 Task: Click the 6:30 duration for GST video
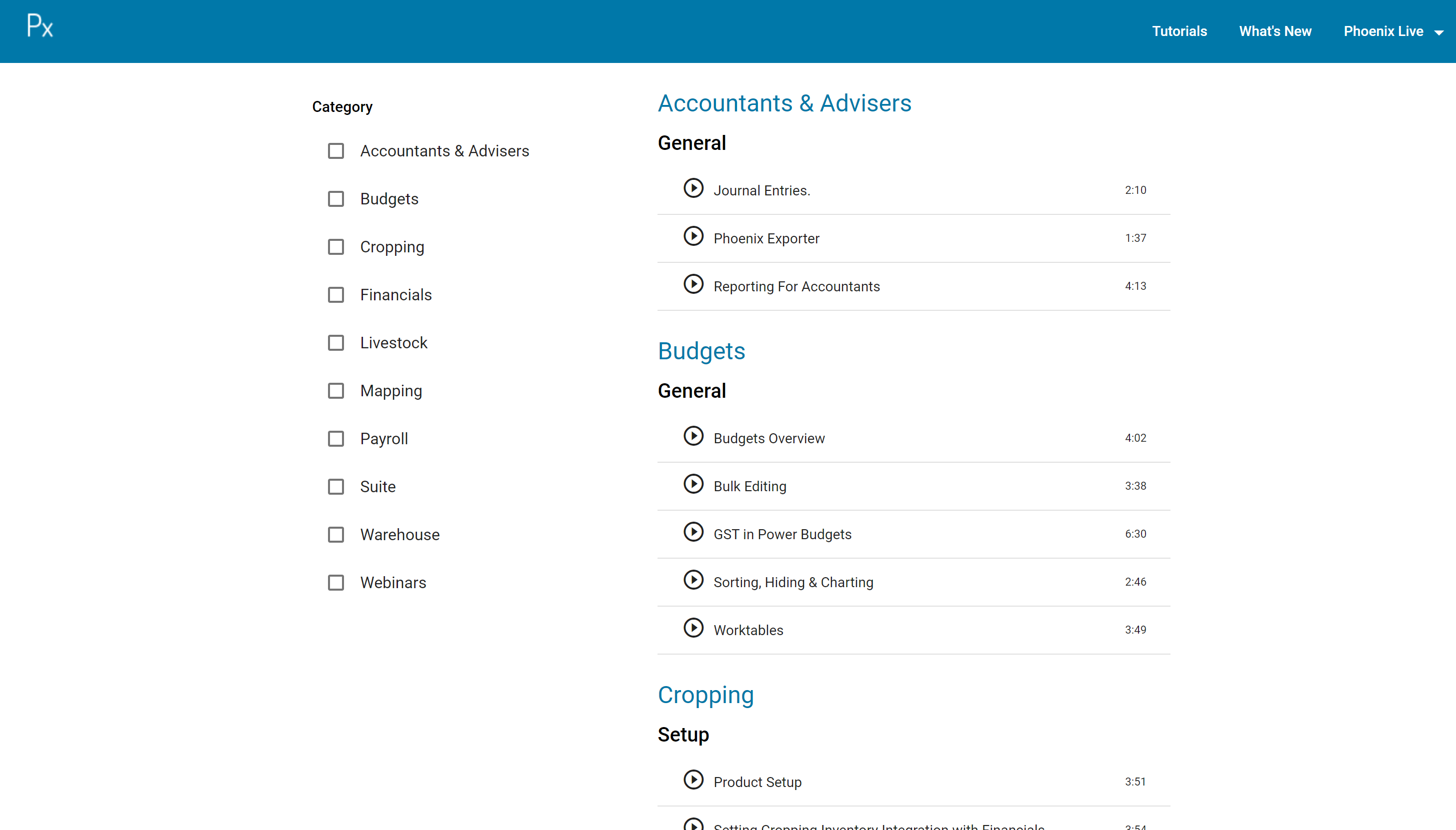point(1135,534)
